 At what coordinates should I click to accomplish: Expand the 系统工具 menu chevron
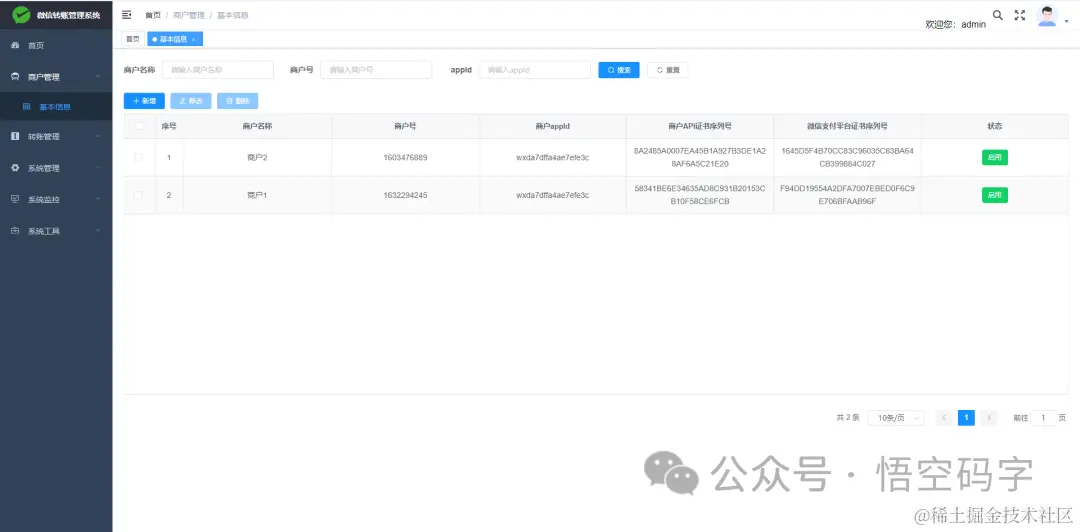(x=98, y=231)
